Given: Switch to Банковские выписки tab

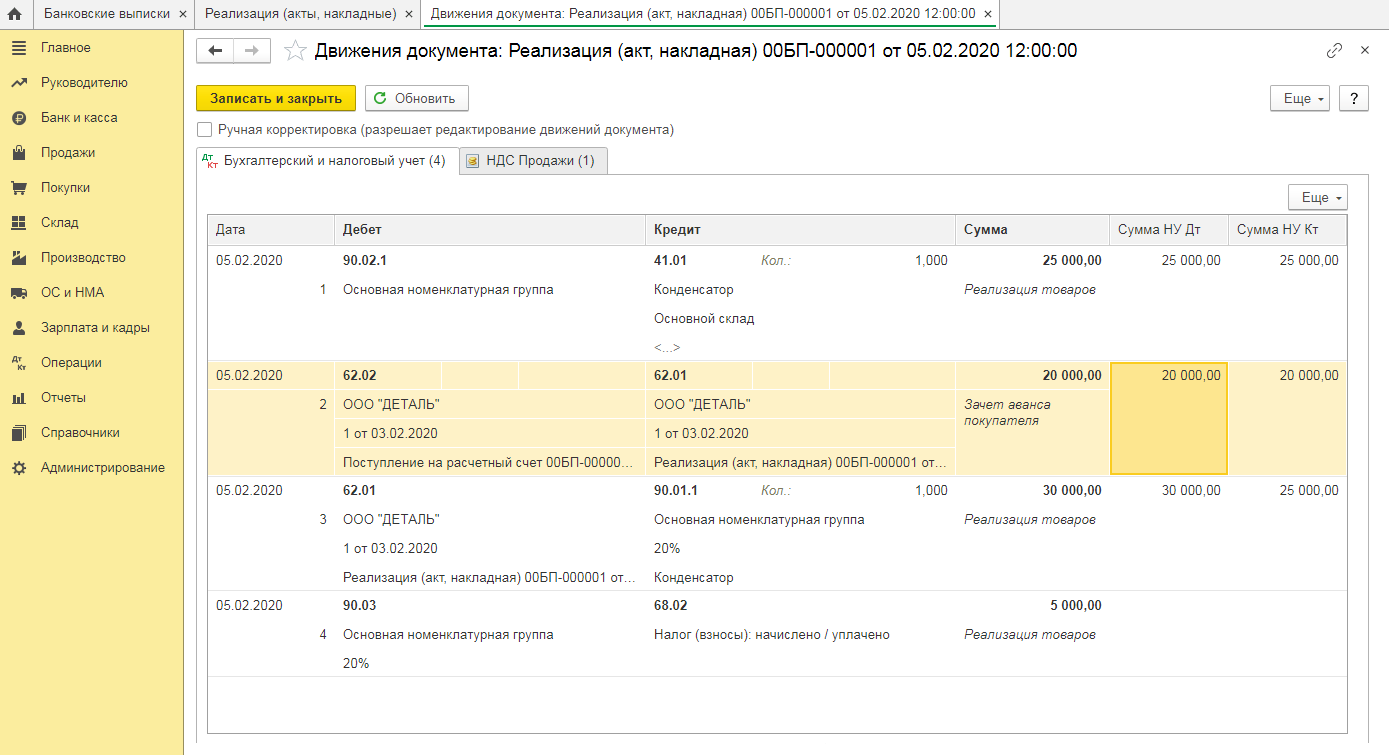Looking at the screenshot, I should (106, 14).
